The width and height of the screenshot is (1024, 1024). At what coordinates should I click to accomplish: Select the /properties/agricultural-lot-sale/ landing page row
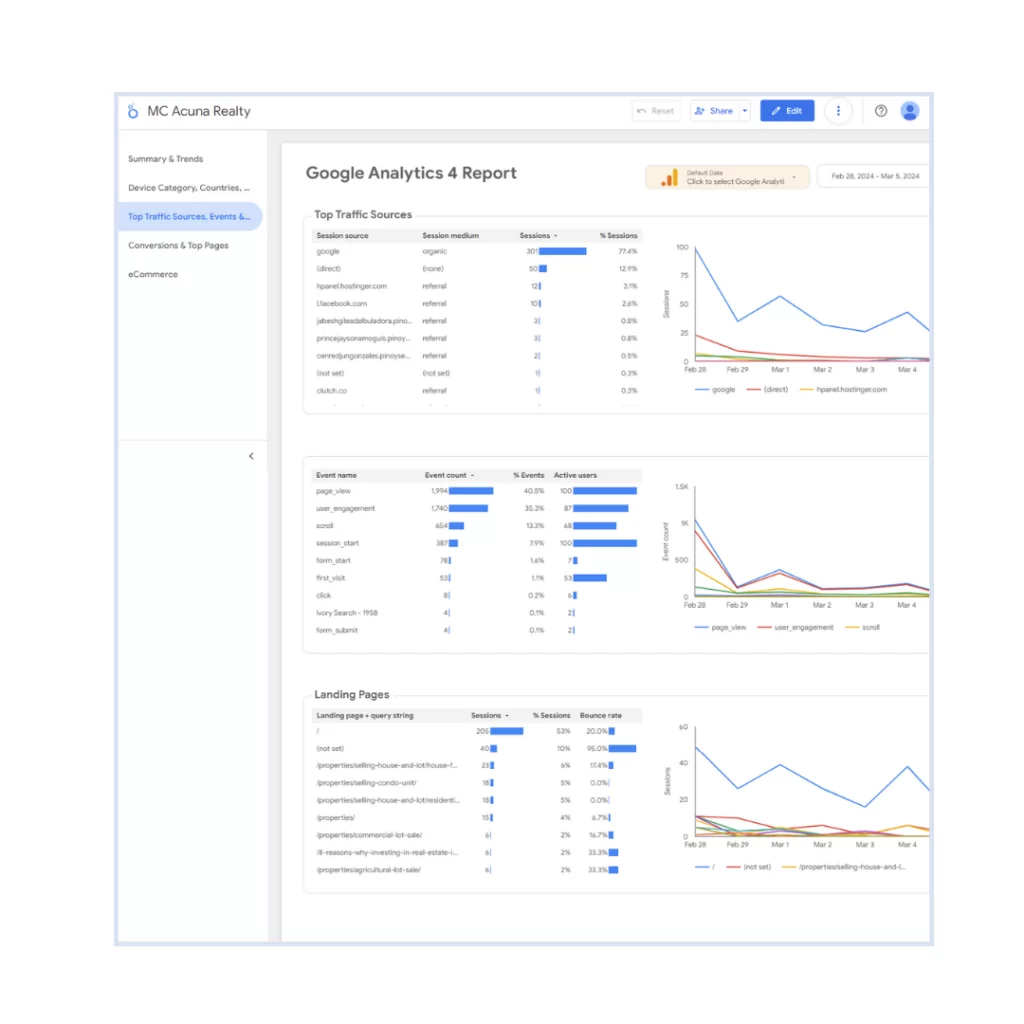477,870
